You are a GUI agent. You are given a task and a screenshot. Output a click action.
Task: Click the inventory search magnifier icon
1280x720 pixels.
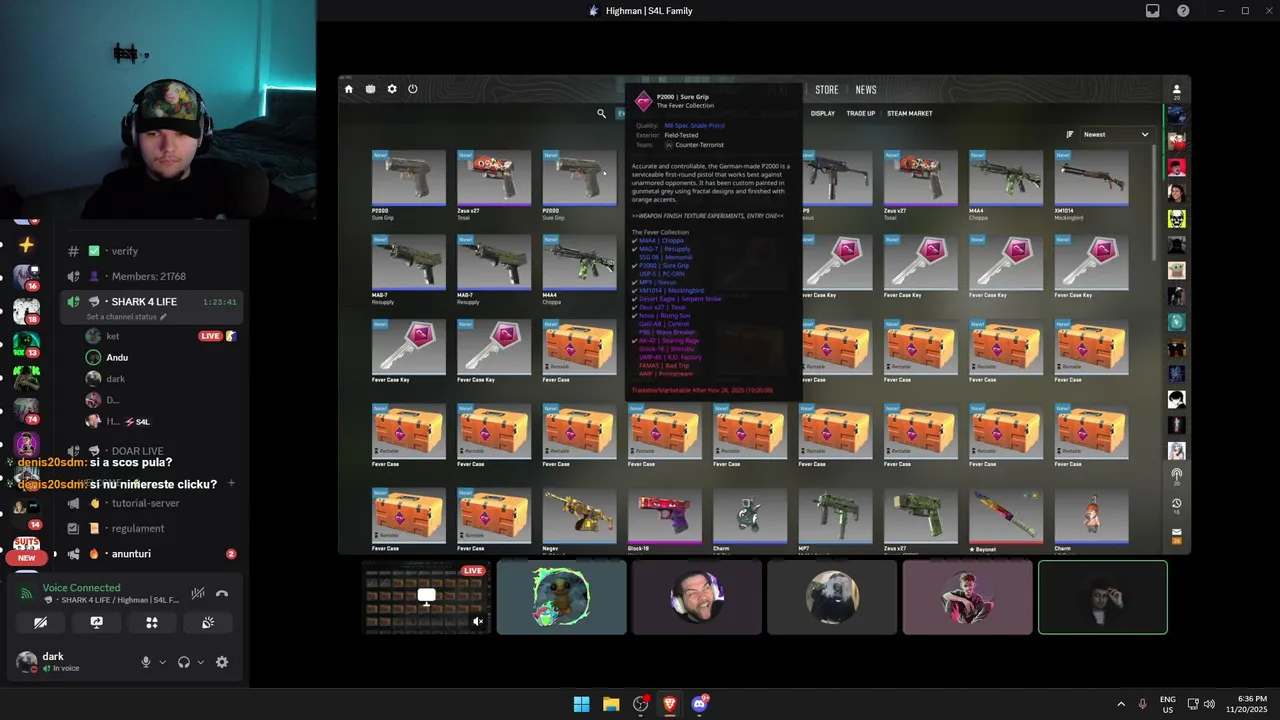[601, 113]
